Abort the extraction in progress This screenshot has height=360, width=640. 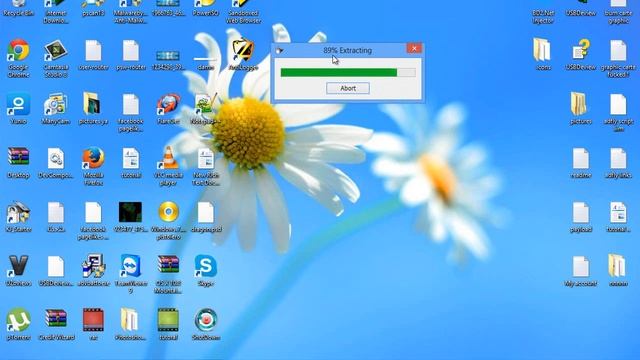click(x=348, y=88)
